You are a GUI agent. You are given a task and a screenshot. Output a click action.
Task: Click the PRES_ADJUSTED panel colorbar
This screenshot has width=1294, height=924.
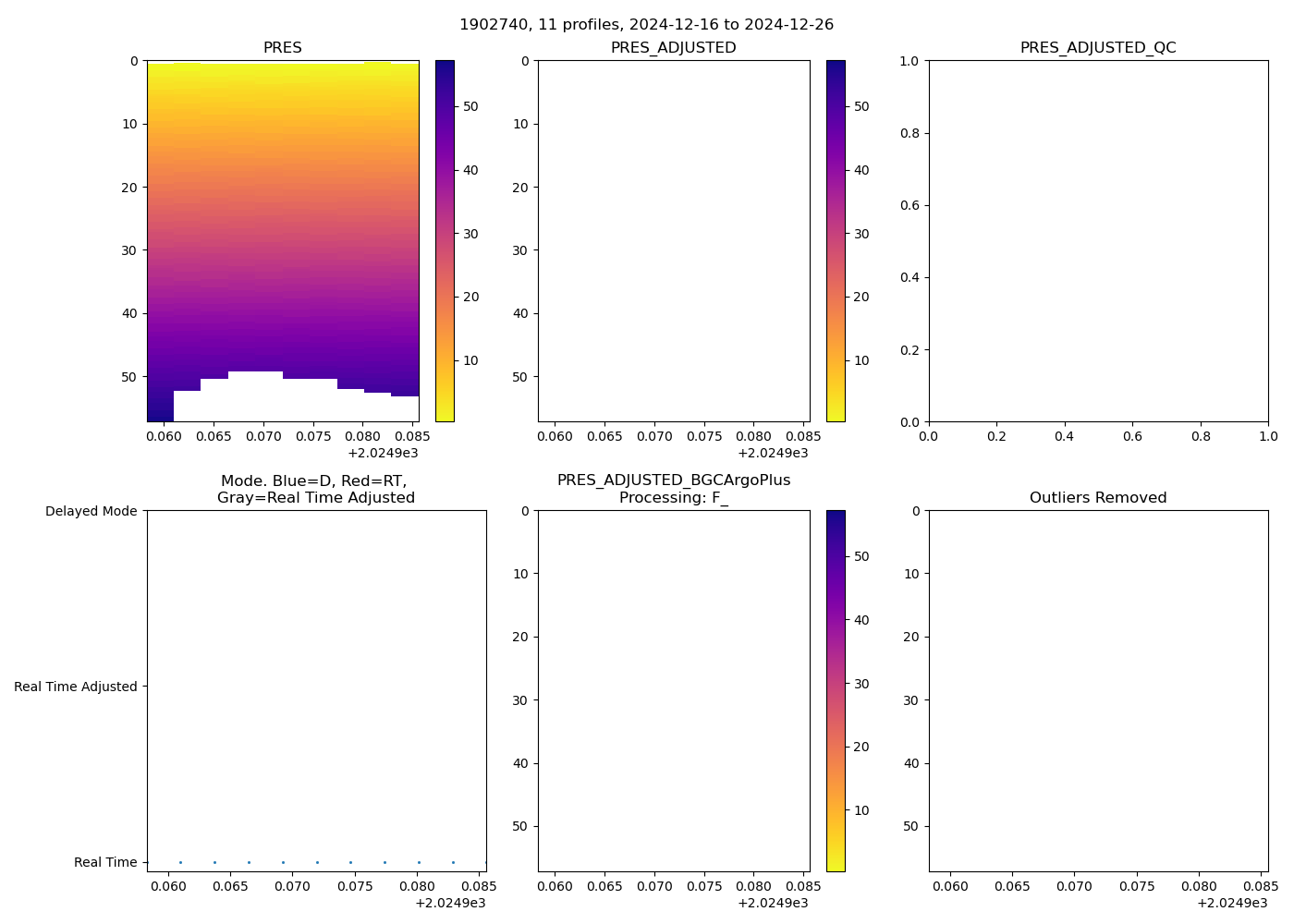pos(836,240)
